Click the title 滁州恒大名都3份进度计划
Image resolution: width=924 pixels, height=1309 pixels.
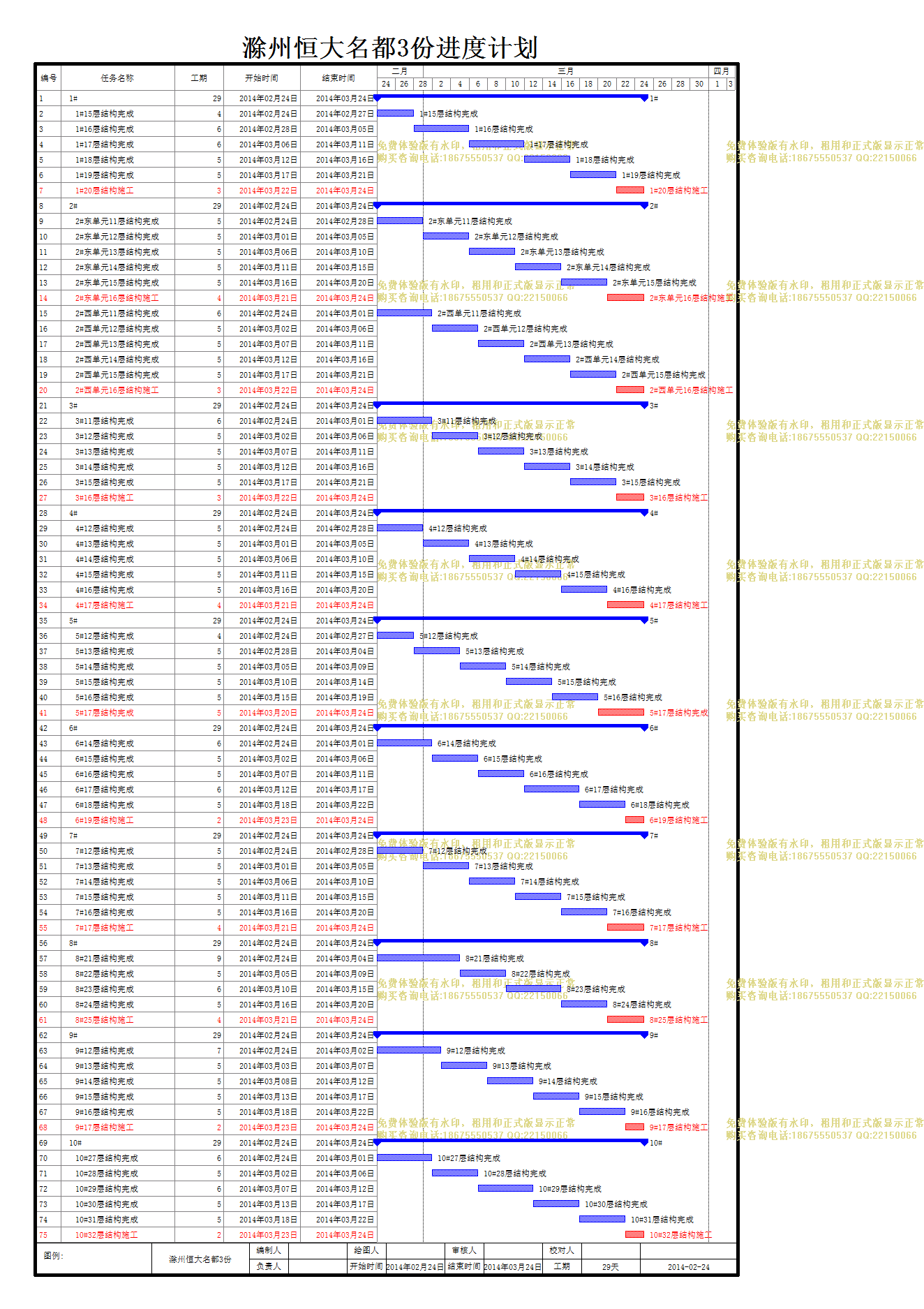[x=390, y=47]
